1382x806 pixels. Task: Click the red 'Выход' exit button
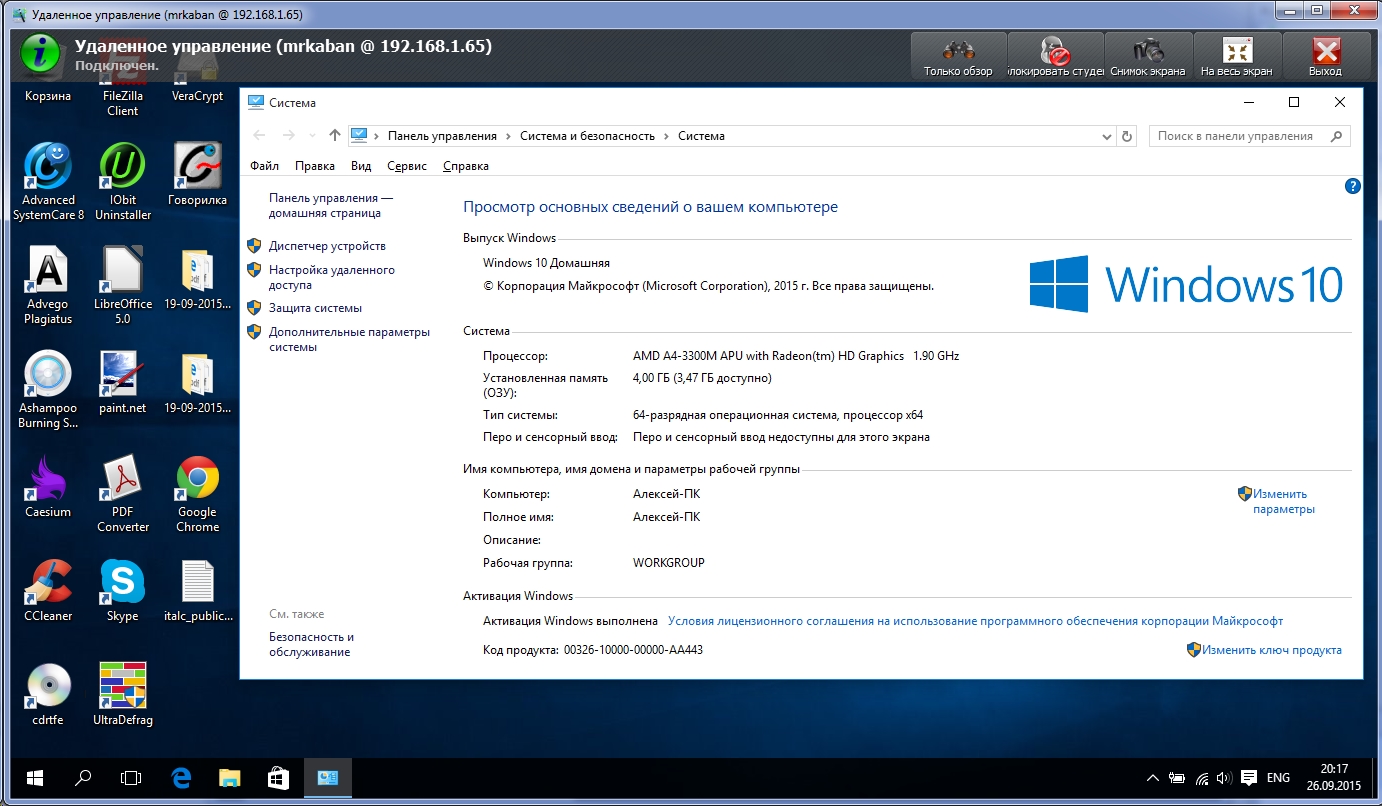1325,56
